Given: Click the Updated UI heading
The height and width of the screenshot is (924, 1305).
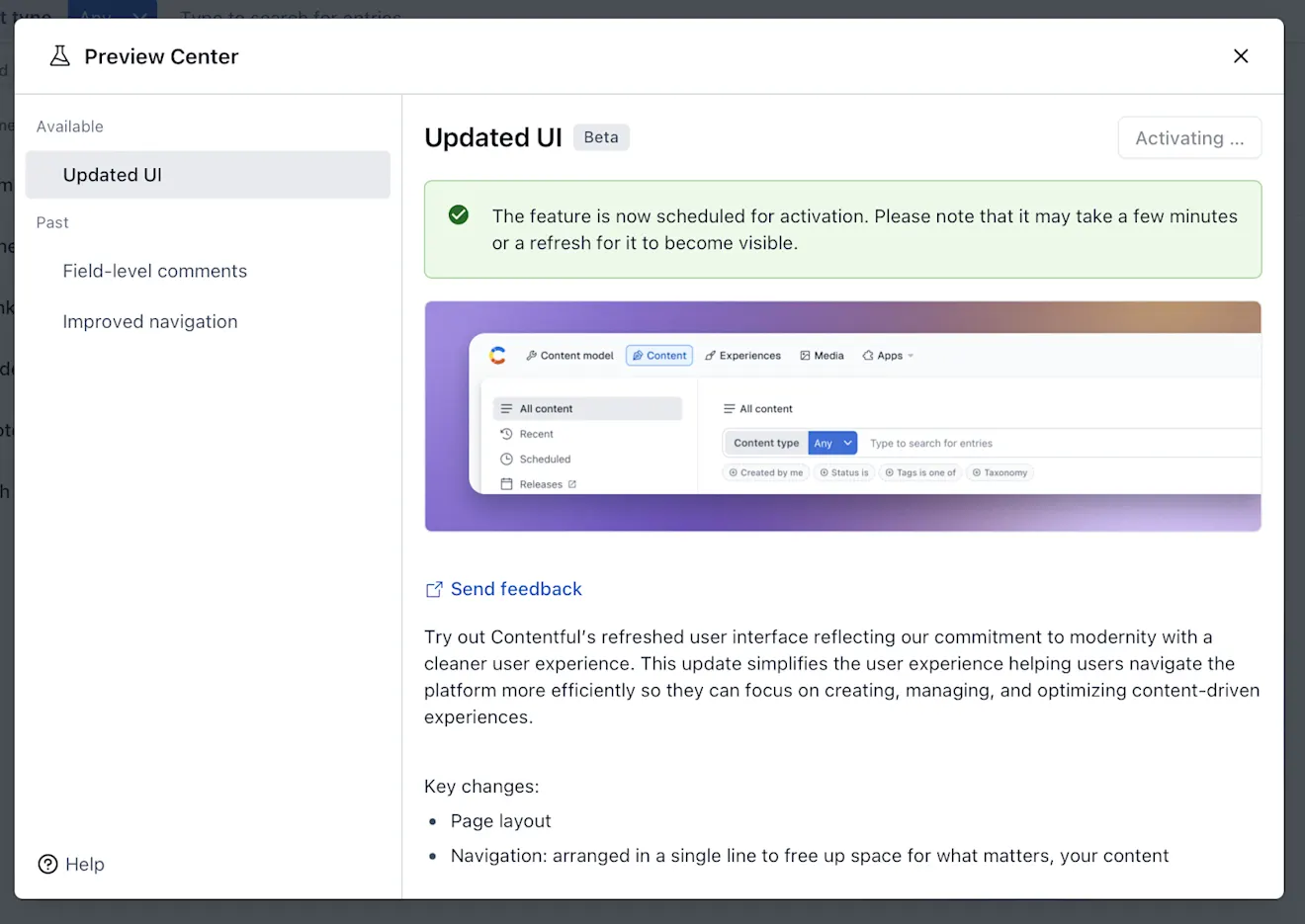Looking at the screenshot, I should pyautogui.click(x=493, y=137).
